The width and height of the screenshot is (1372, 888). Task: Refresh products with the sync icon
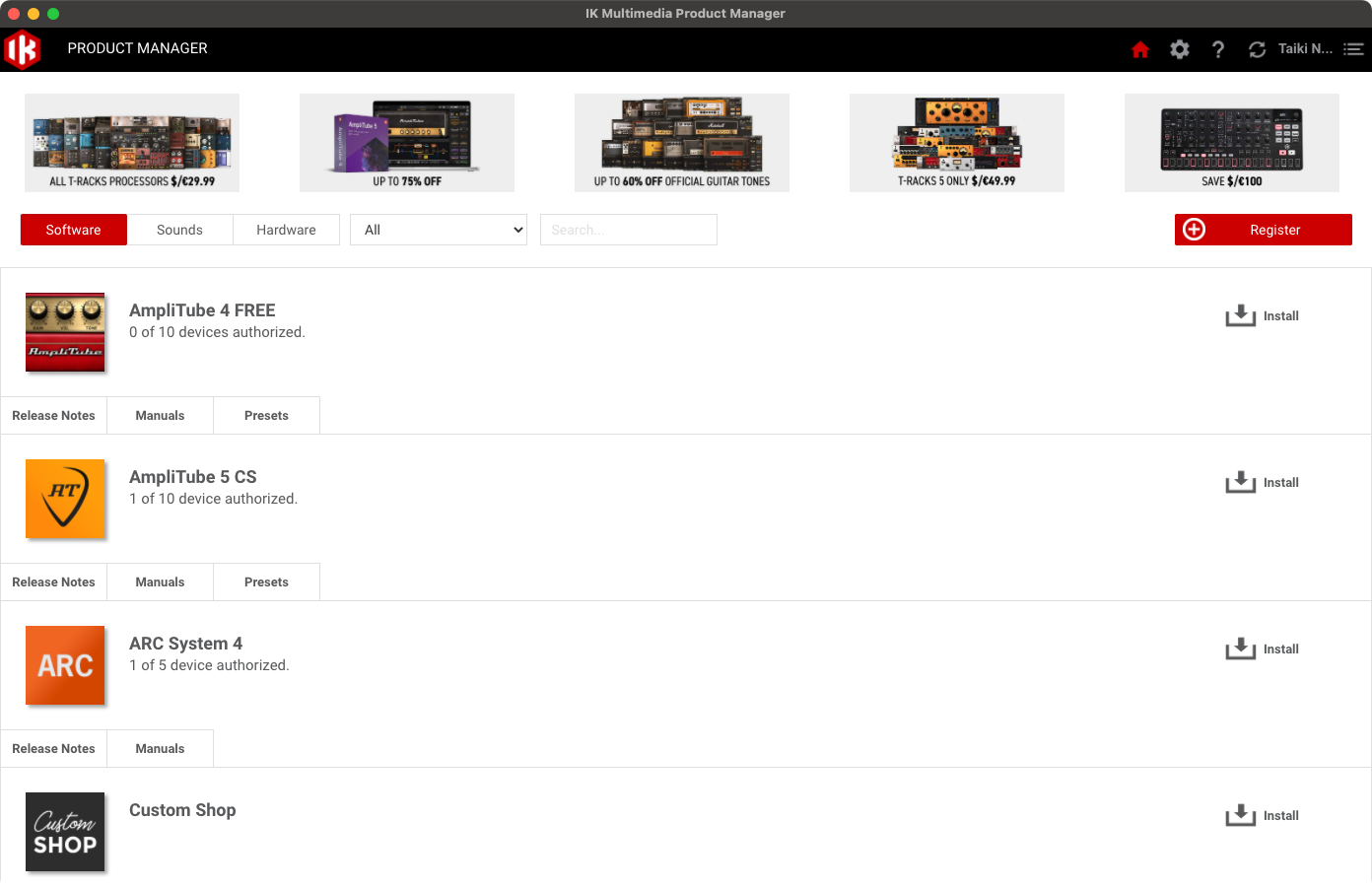[x=1257, y=49]
